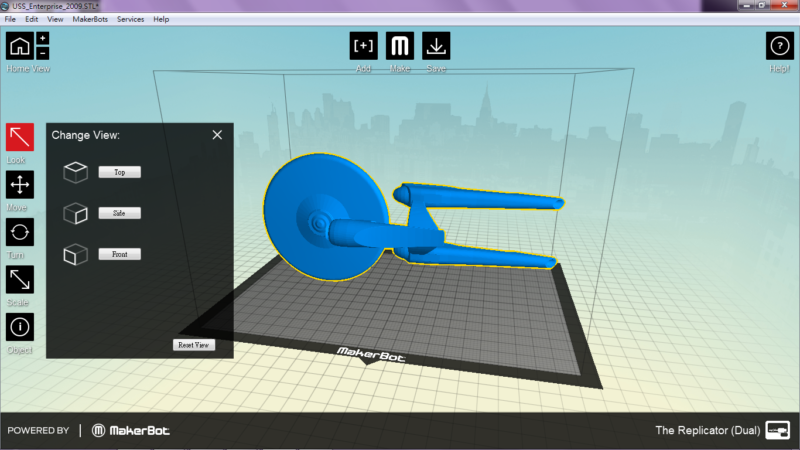Viewport: 800px width, 450px height.
Task: Minimize the application window
Action: coord(746,6)
